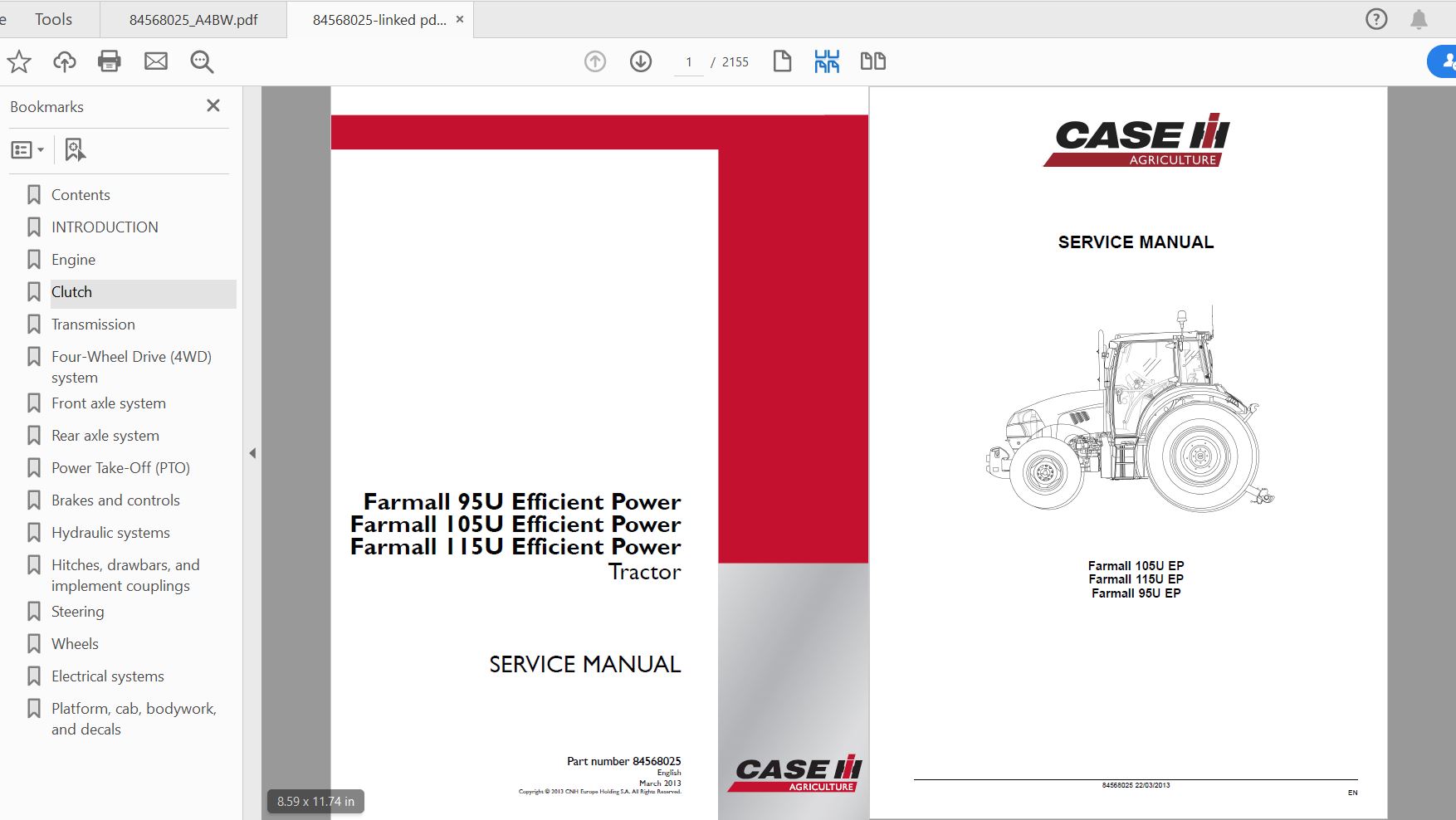Open Brakes and controls bookmark

click(x=115, y=500)
